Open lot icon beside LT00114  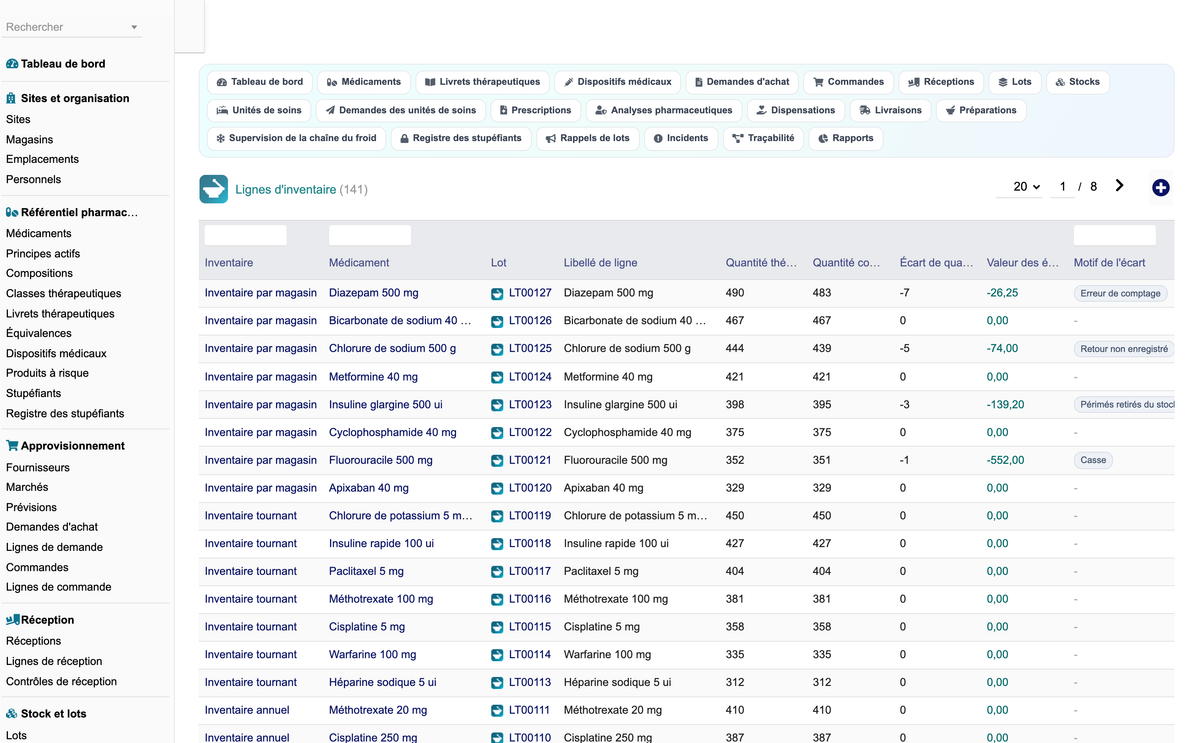click(497, 655)
